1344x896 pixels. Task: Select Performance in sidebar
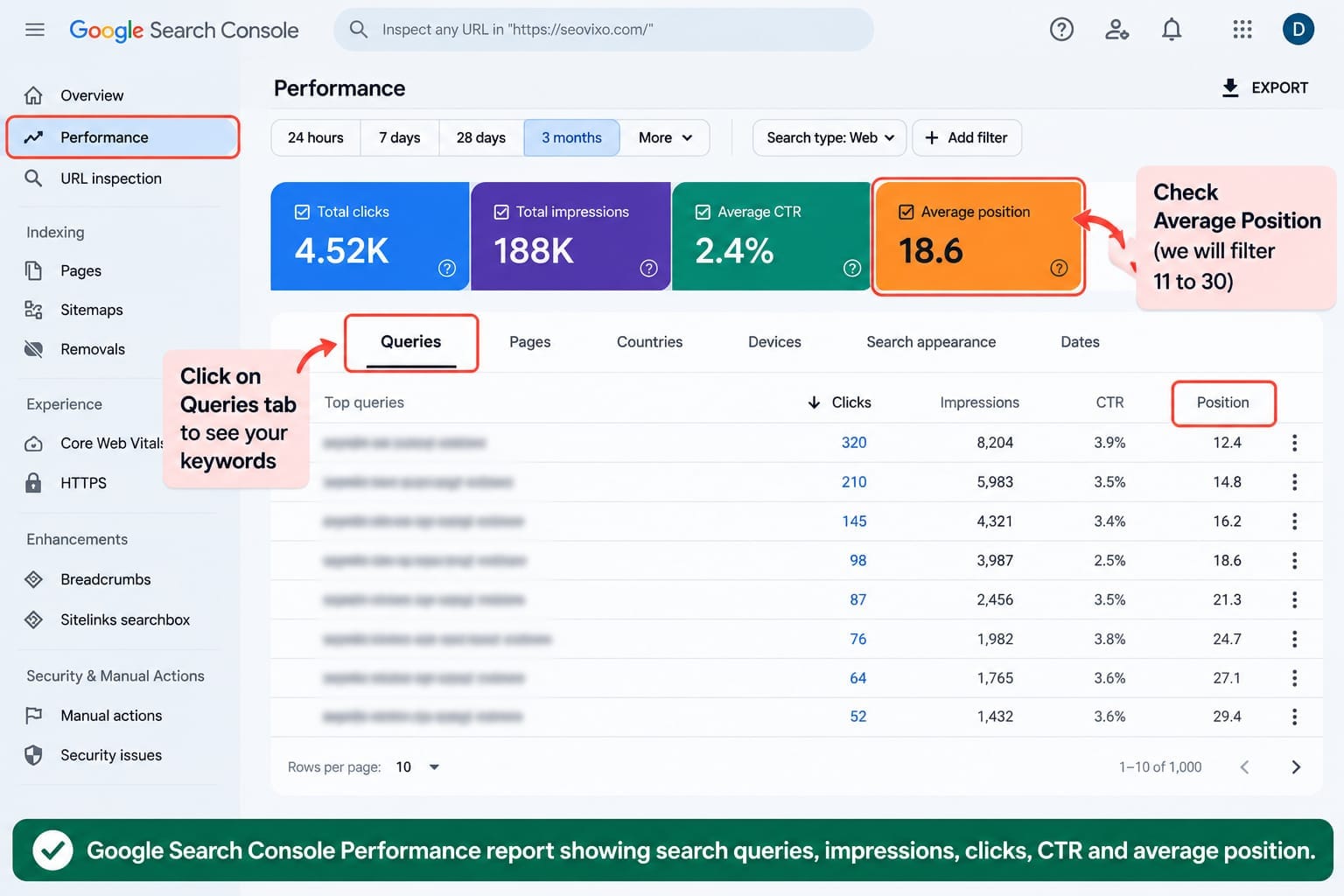[x=122, y=137]
